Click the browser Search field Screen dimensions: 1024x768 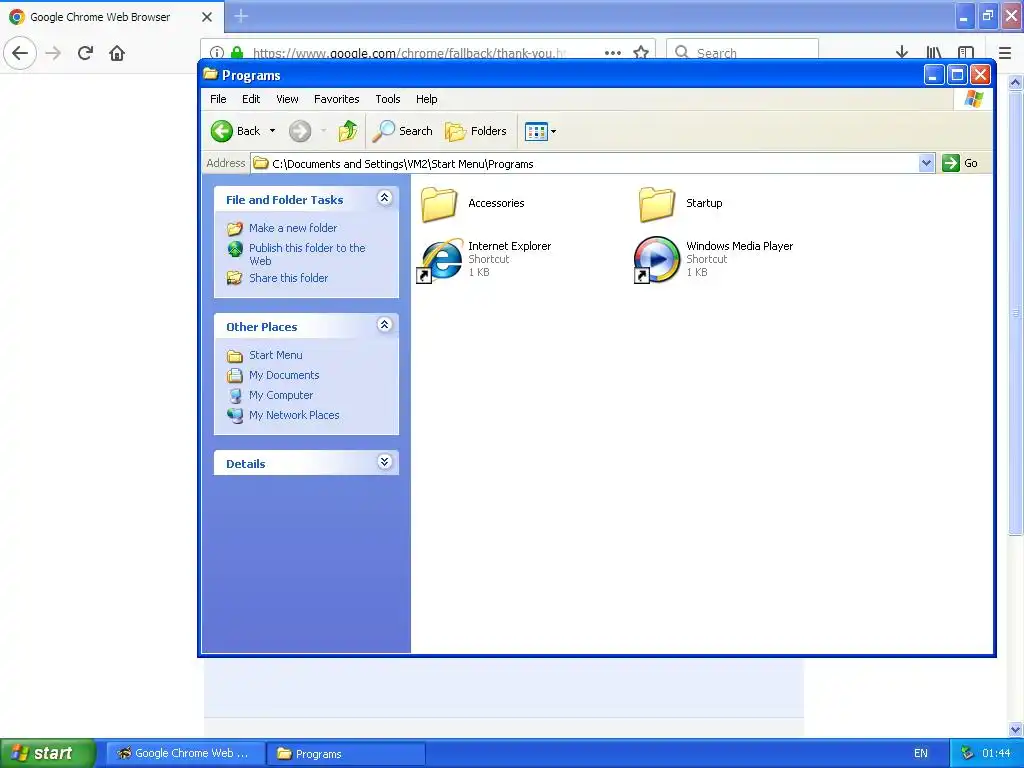(742, 52)
